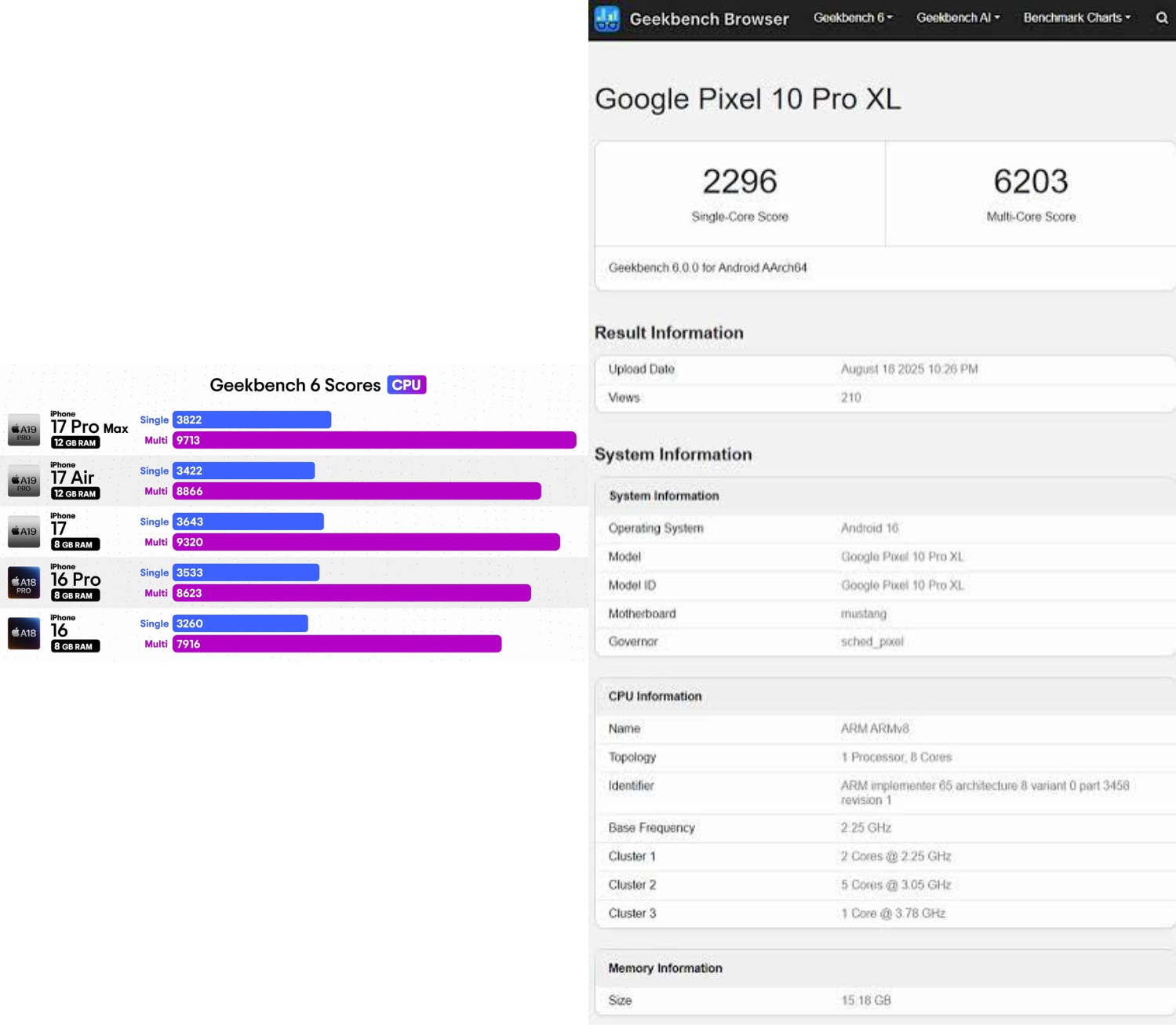Select the 3822 single-core bar for 17 Pro Max
The image size is (1176, 1025).
[x=252, y=420]
